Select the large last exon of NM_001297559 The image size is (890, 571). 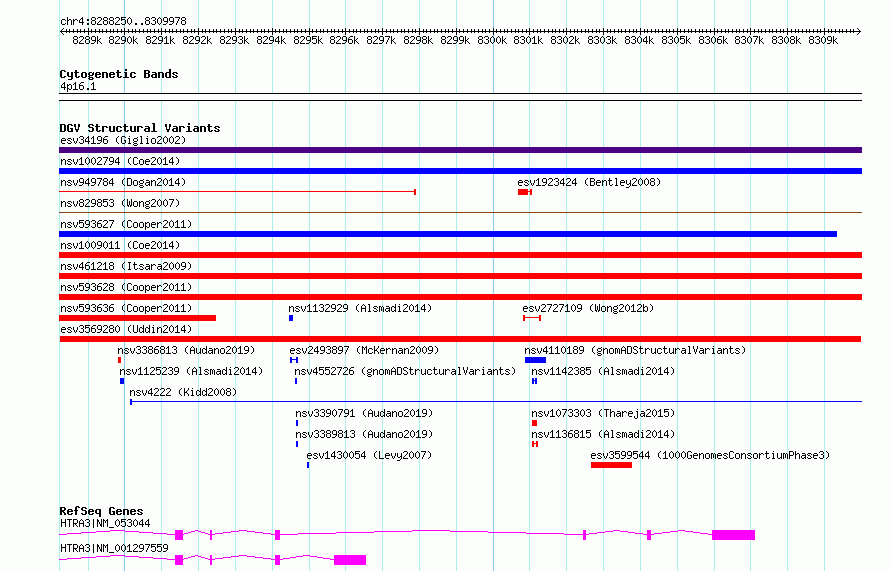[350, 560]
